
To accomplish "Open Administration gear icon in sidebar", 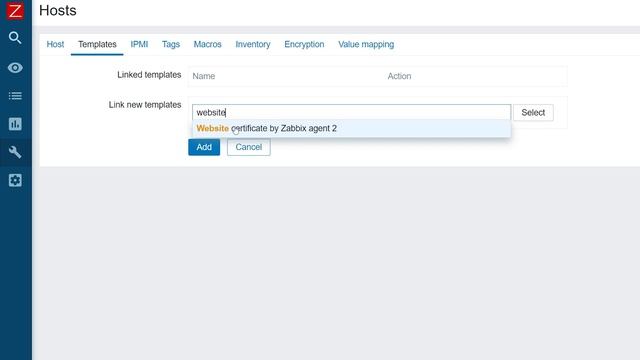I will [15, 180].
